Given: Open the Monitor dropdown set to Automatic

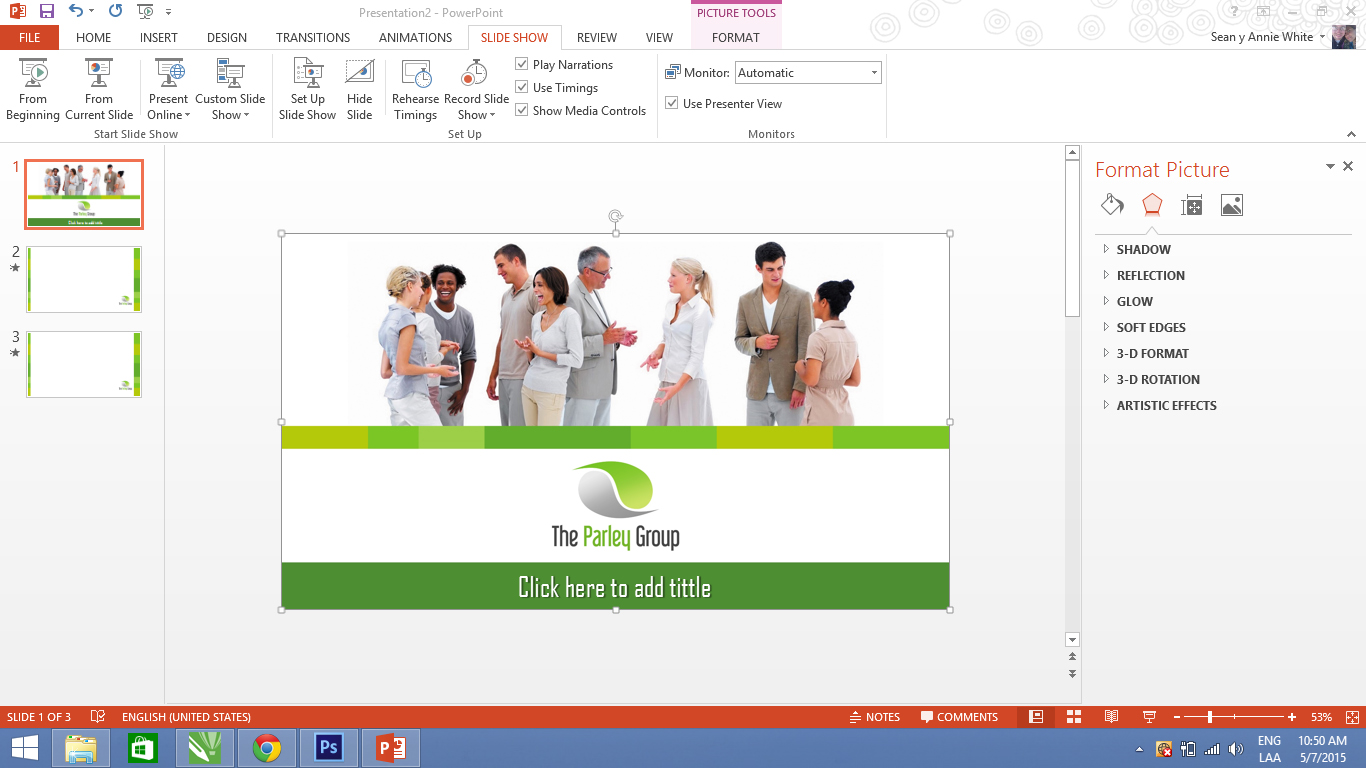Looking at the screenshot, I should pos(808,73).
